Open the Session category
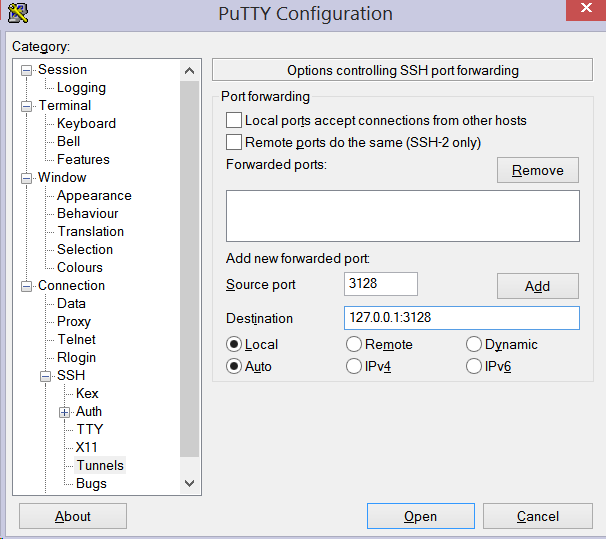 coord(62,70)
